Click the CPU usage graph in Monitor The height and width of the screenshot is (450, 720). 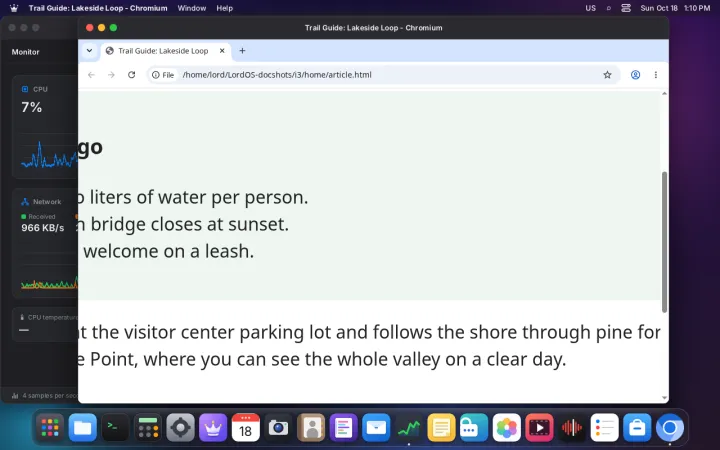pyautogui.click(x=49, y=155)
